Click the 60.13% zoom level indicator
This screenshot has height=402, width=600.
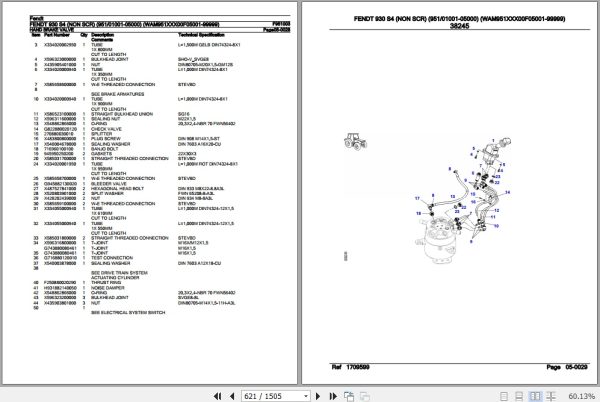pos(581,396)
